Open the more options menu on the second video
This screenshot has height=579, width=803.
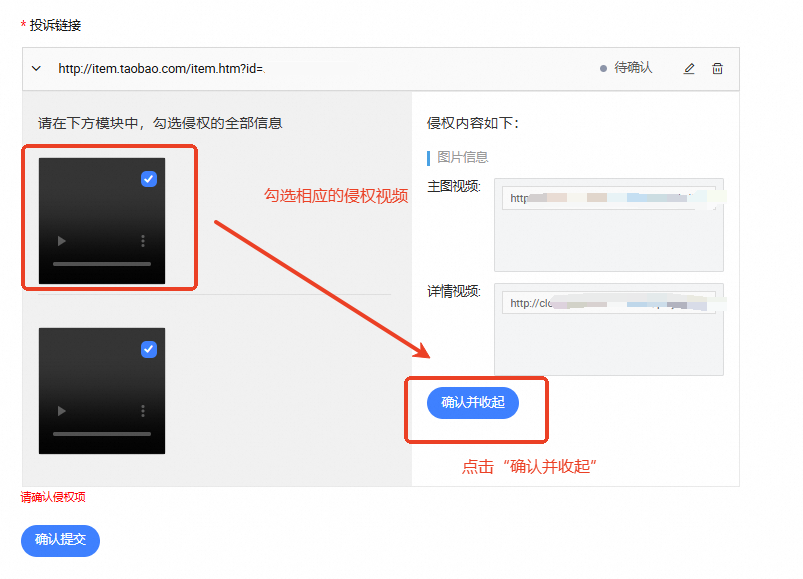pyautogui.click(x=143, y=411)
